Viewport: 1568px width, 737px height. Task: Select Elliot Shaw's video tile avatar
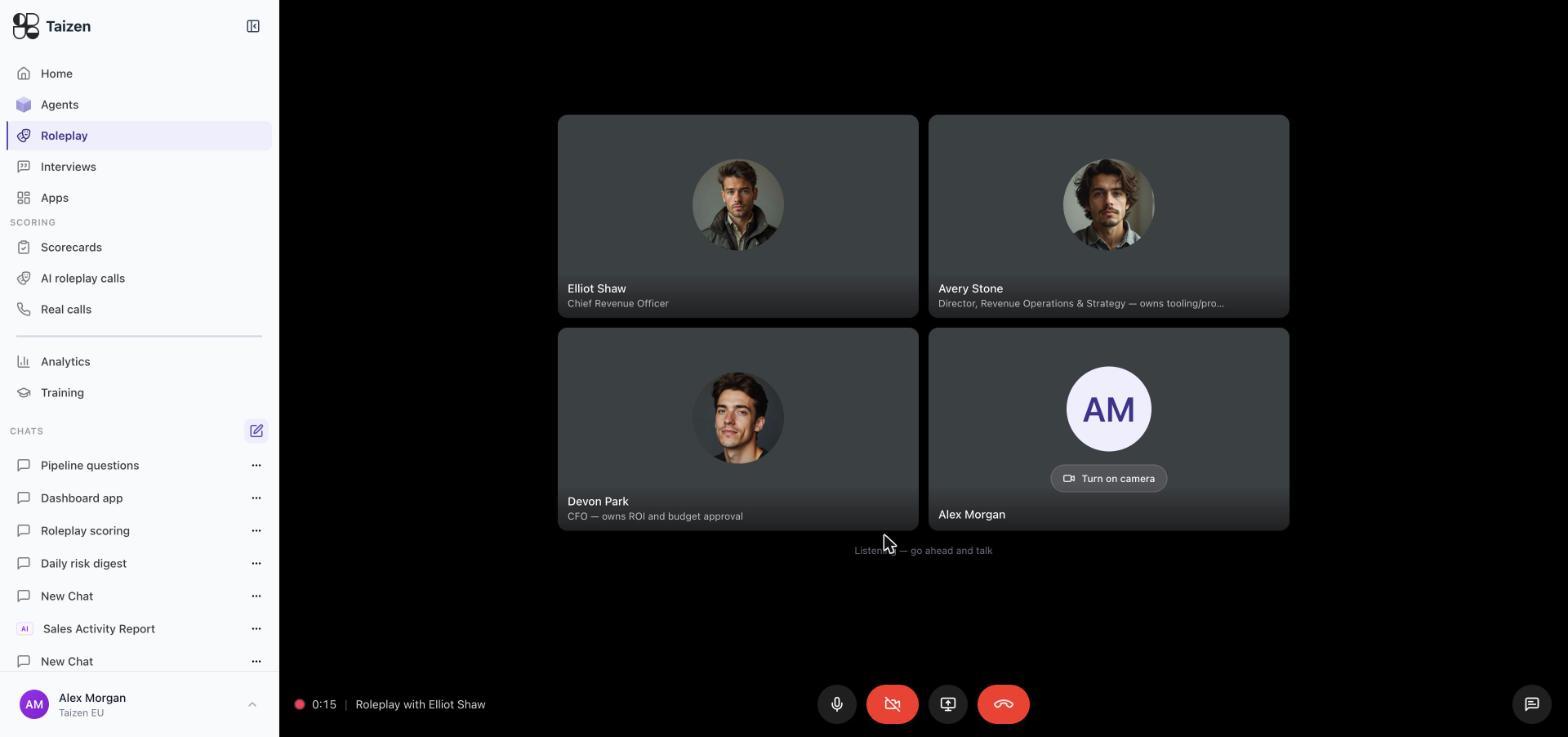coord(738,205)
